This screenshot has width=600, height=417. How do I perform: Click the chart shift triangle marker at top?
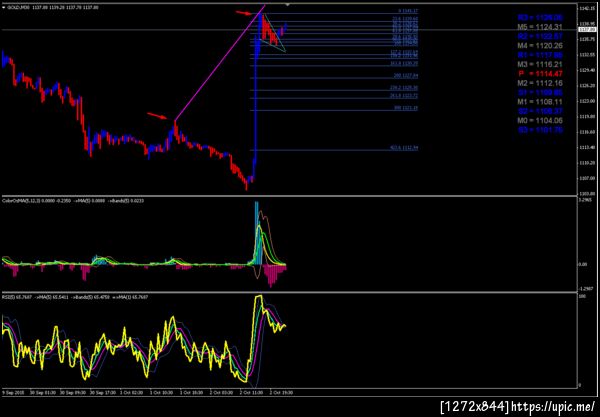point(287,5)
